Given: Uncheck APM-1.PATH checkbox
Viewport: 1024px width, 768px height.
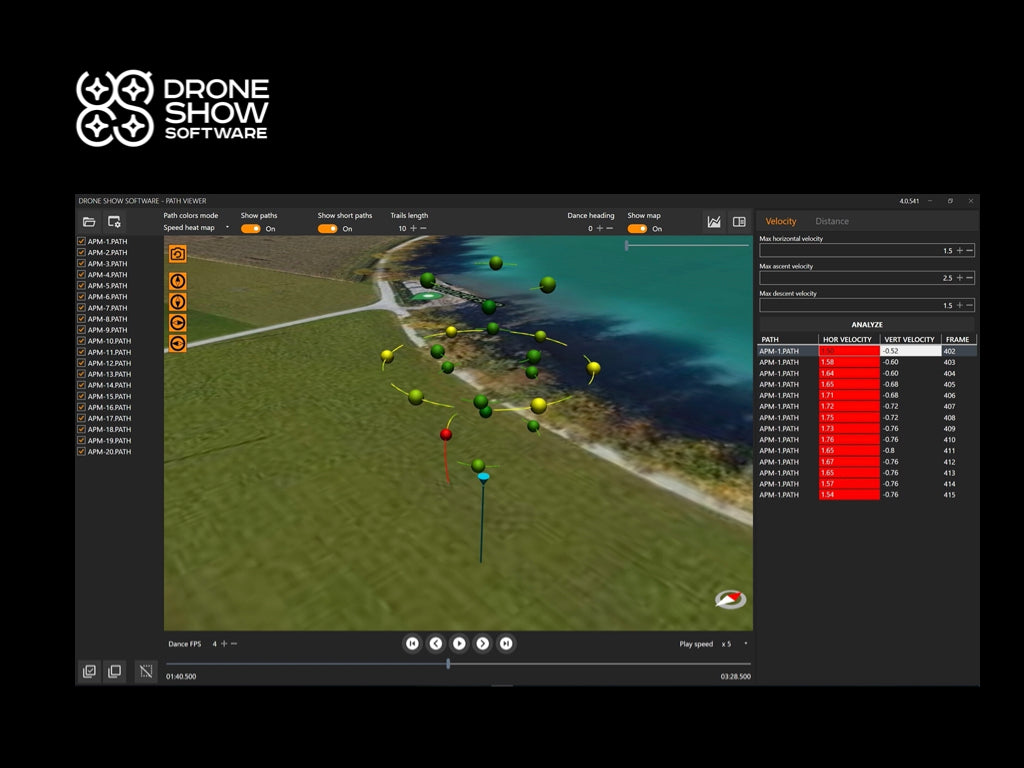Looking at the screenshot, I should 82,242.
